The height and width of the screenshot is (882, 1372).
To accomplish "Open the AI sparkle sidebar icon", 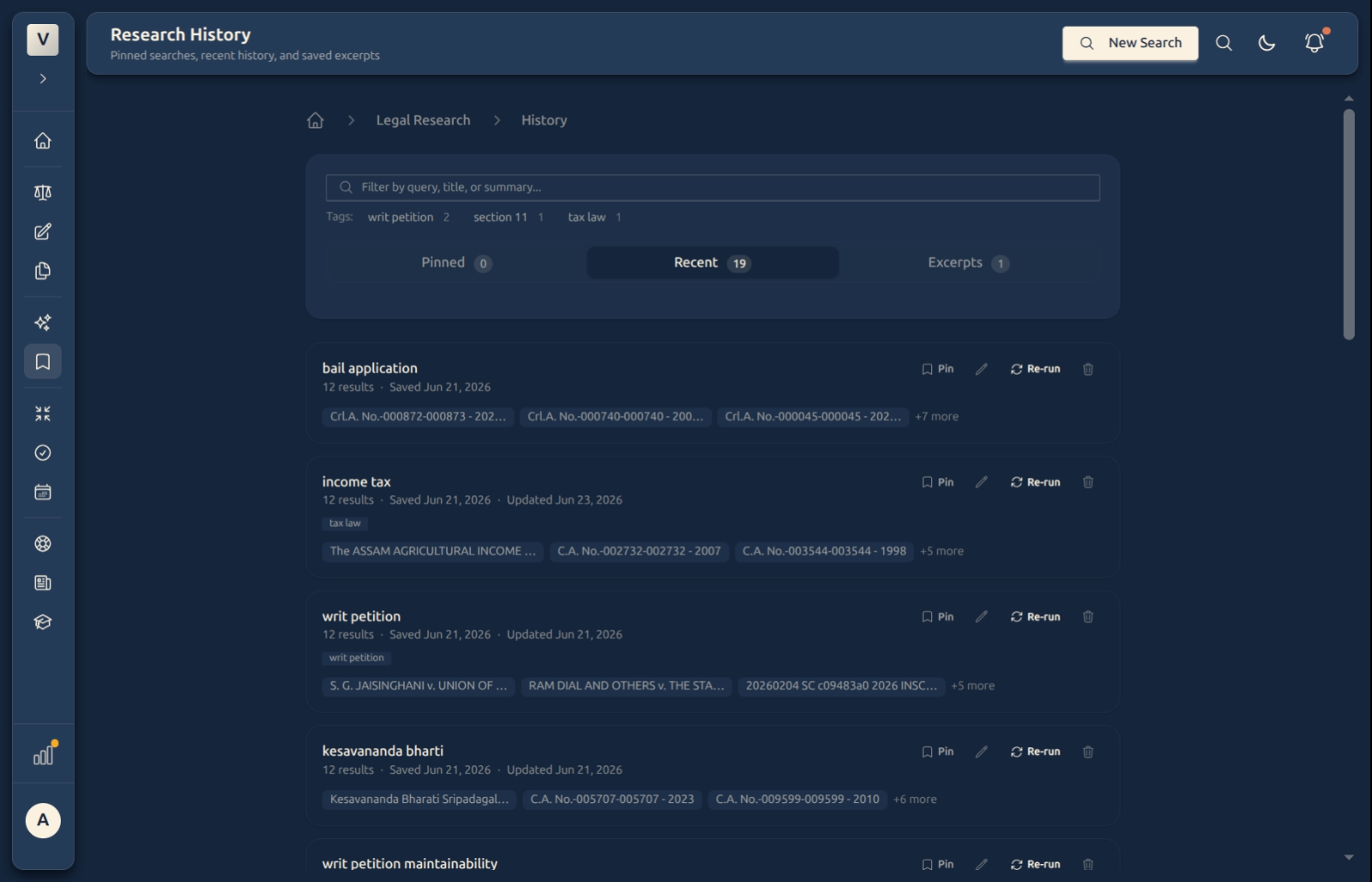I will pos(43,323).
